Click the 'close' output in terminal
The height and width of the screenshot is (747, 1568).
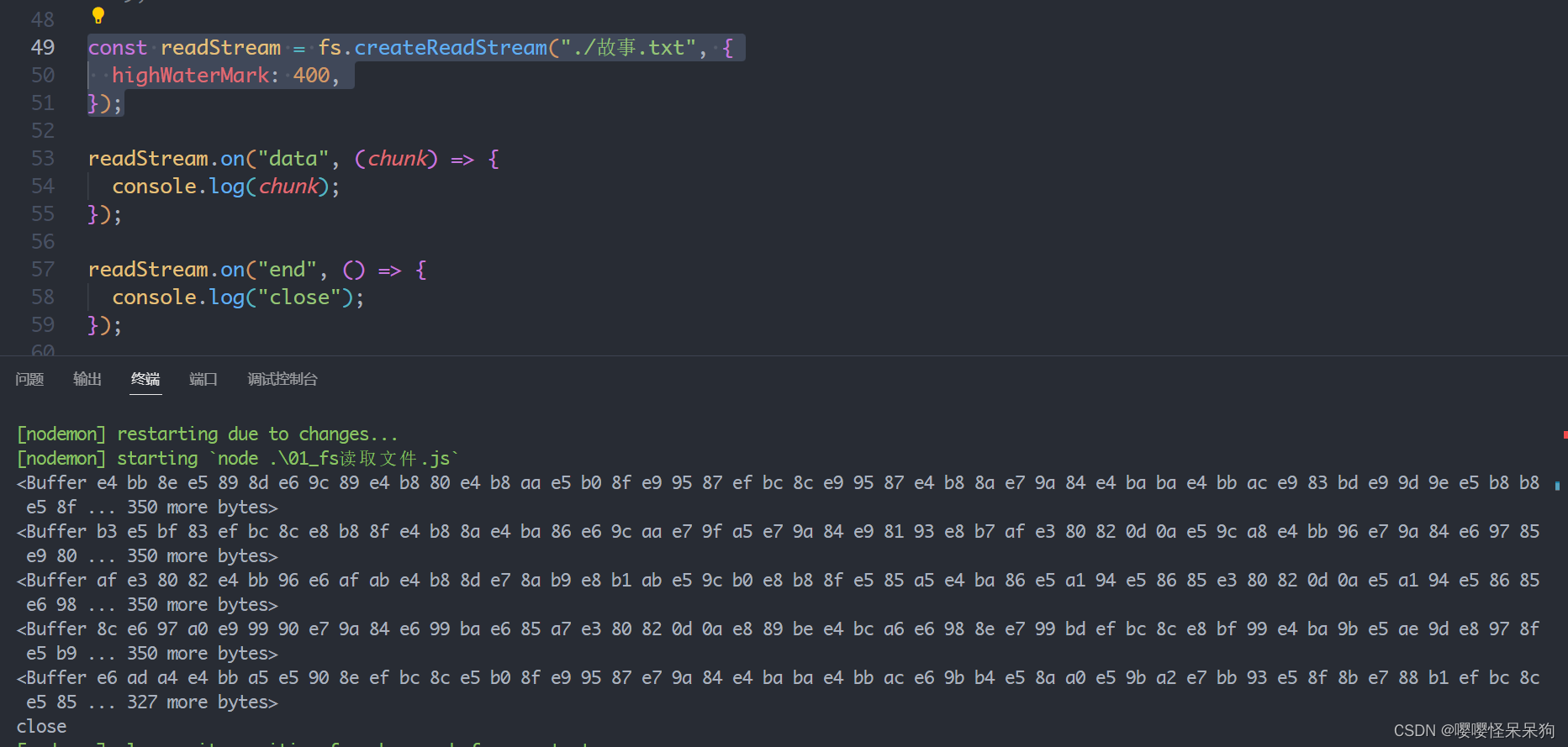point(41,727)
